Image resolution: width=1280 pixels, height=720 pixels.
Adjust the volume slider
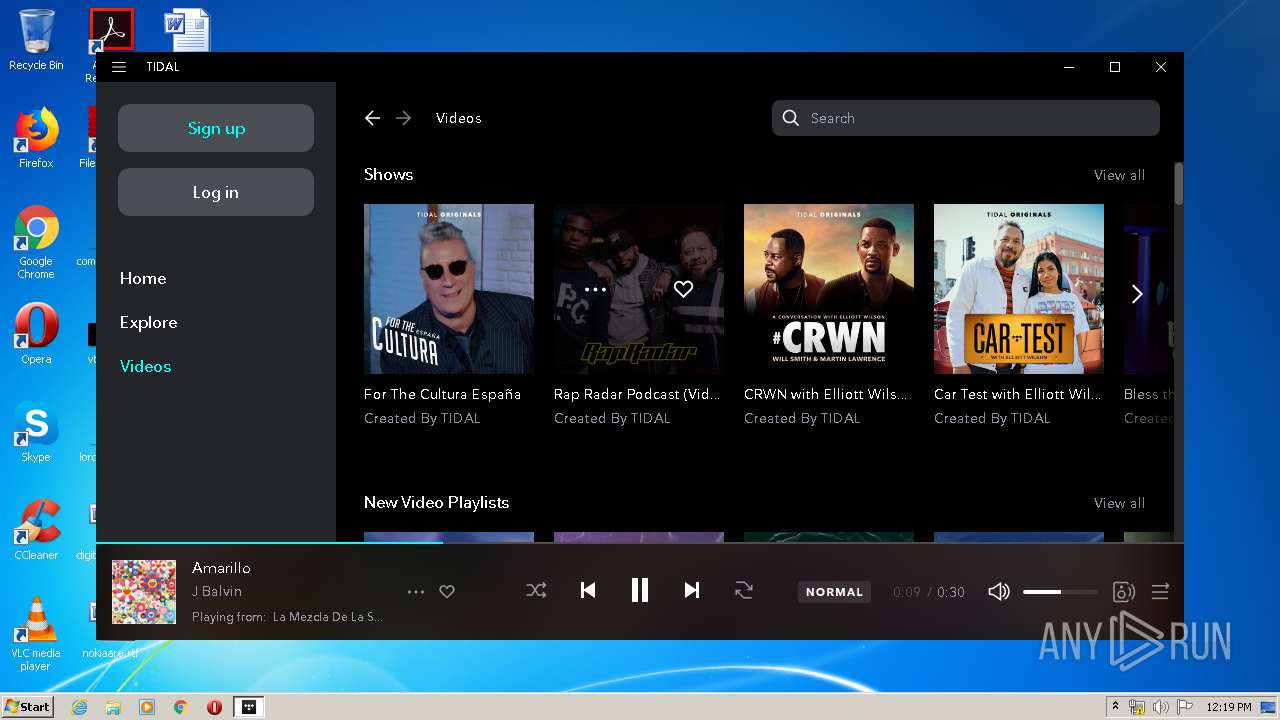pos(1059,592)
